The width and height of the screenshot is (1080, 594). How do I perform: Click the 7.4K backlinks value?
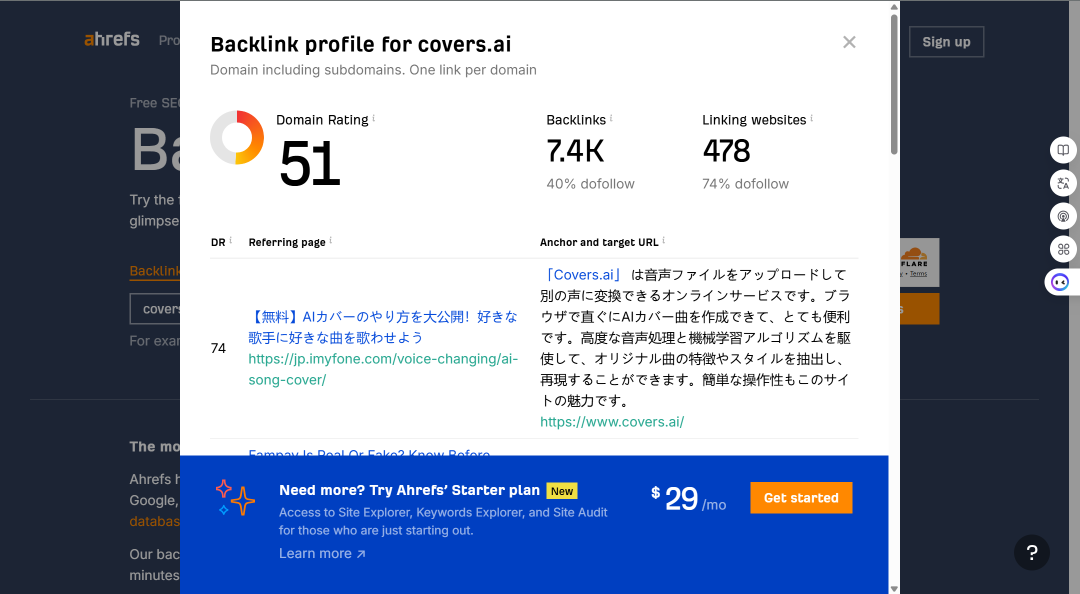click(x=575, y=151)
